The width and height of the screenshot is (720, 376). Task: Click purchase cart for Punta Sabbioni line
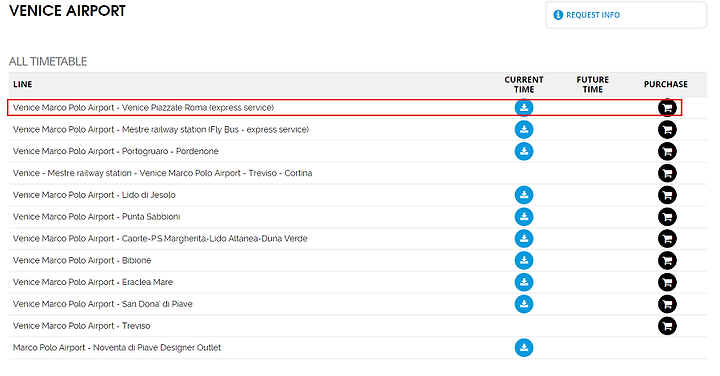[667, 217]
